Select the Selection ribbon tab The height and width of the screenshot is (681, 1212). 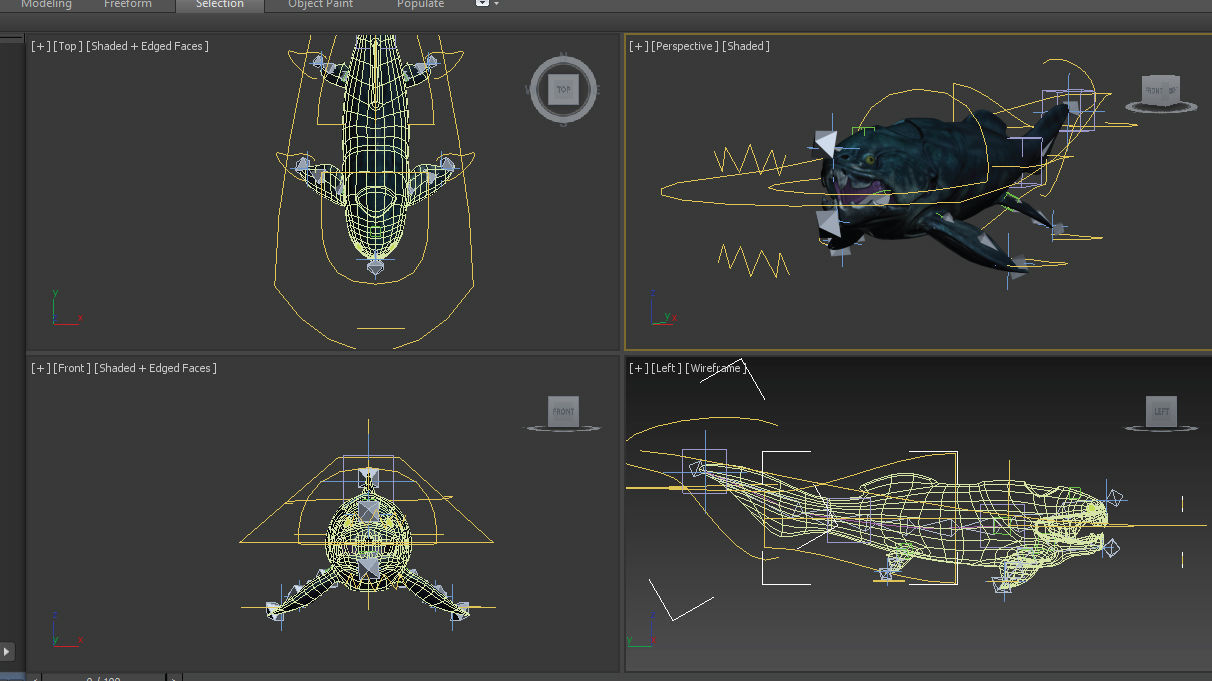220,5
